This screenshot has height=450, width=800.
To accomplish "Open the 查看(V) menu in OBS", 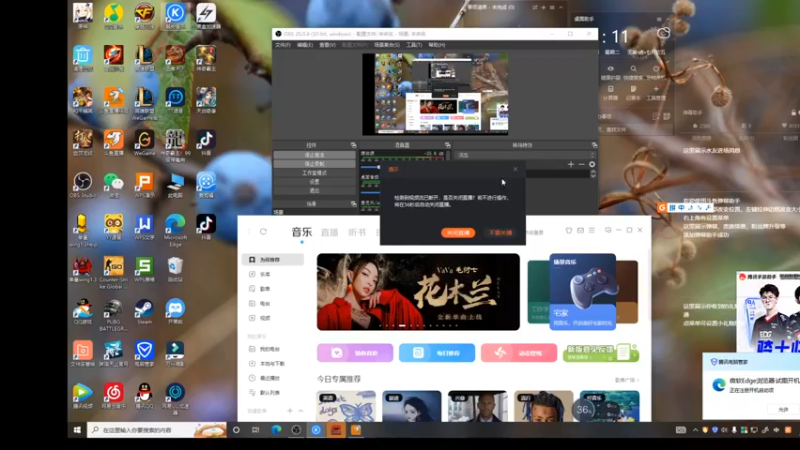I will point(327,45).
